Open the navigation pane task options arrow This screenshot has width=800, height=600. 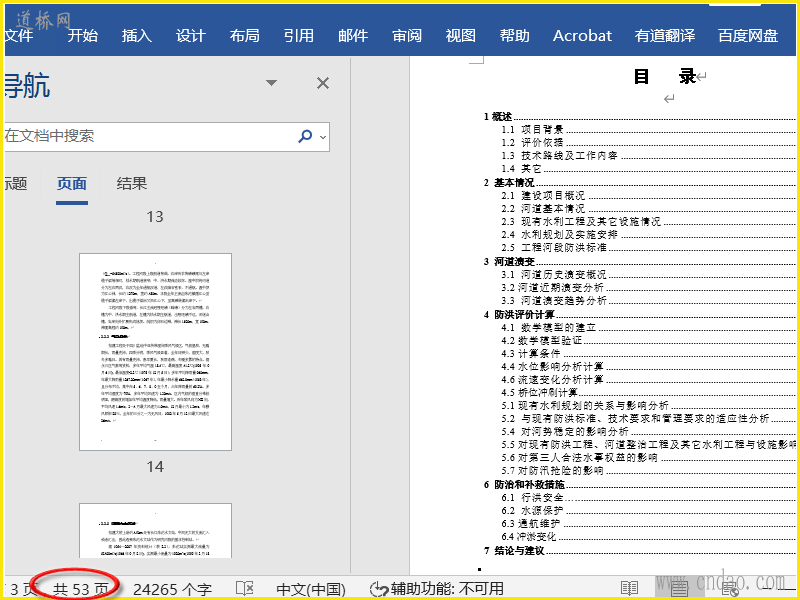pyautogui.click(x=271, y=84)
